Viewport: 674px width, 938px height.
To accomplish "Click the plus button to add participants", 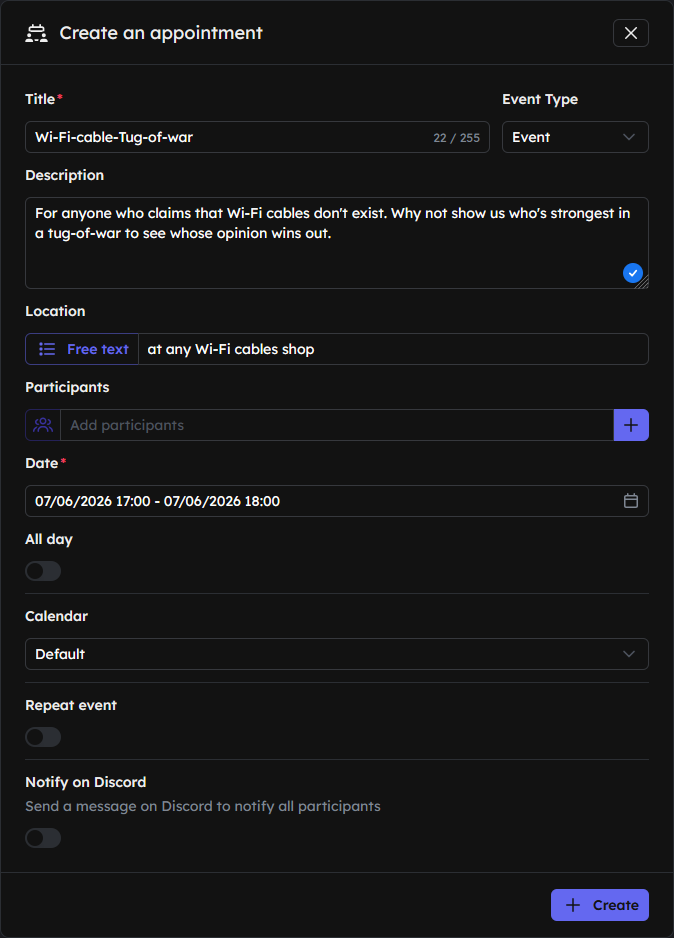I will (x=631, y=425).
